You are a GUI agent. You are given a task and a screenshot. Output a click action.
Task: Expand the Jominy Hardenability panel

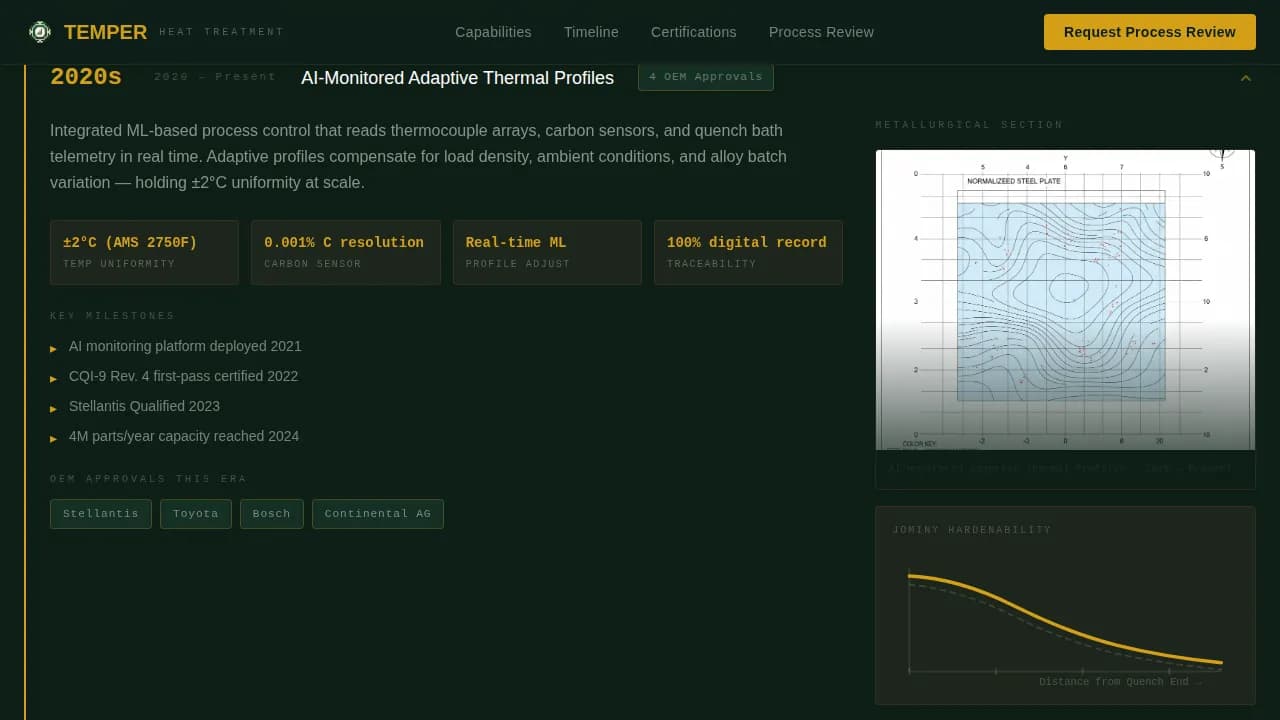tap(972, 530)
